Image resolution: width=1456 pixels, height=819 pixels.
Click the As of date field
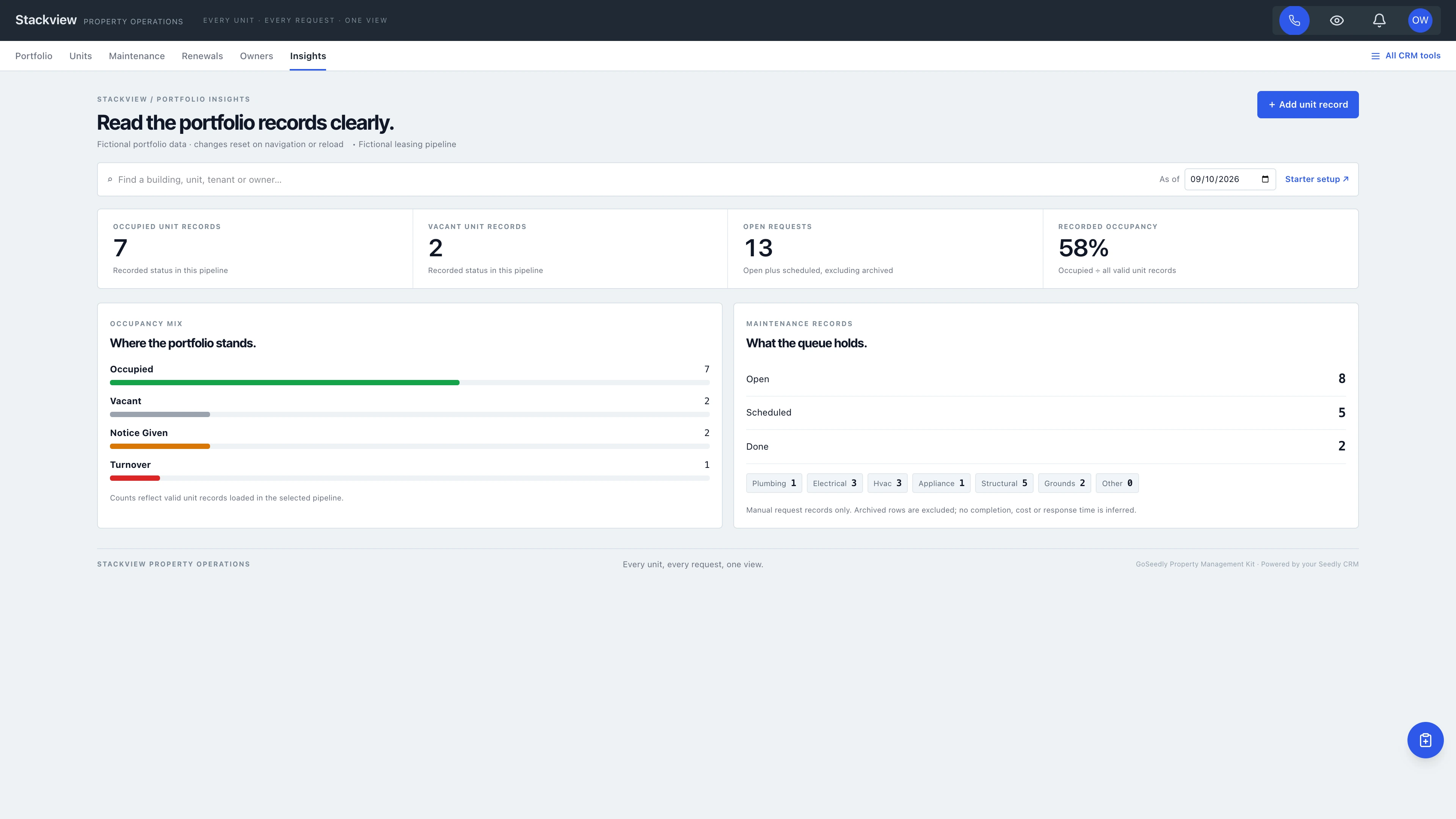pos(1230,179)
